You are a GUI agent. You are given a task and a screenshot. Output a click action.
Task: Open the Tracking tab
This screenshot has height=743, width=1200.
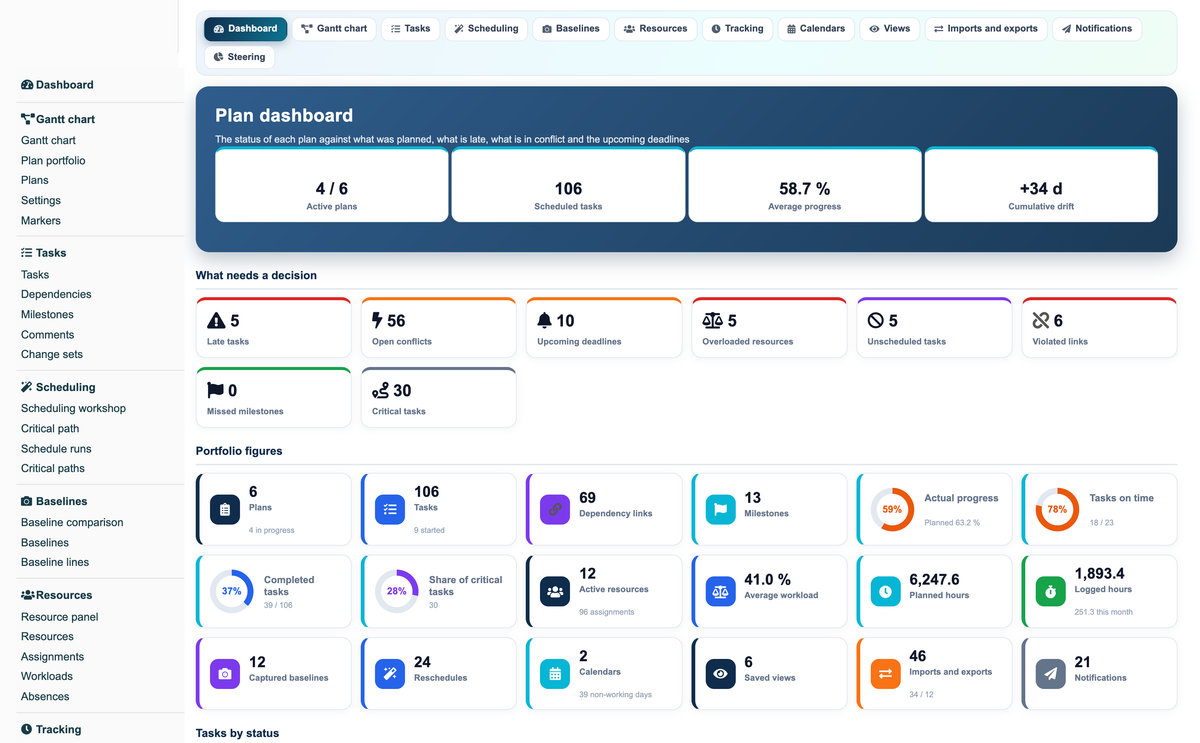[x=737, y=29]
